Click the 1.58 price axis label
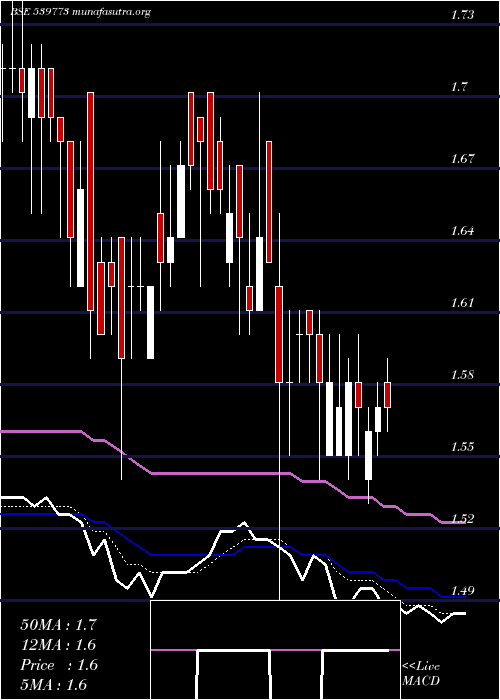Image resolution: width=500 pixels, height=700 pixels. (x=462, y=375)
